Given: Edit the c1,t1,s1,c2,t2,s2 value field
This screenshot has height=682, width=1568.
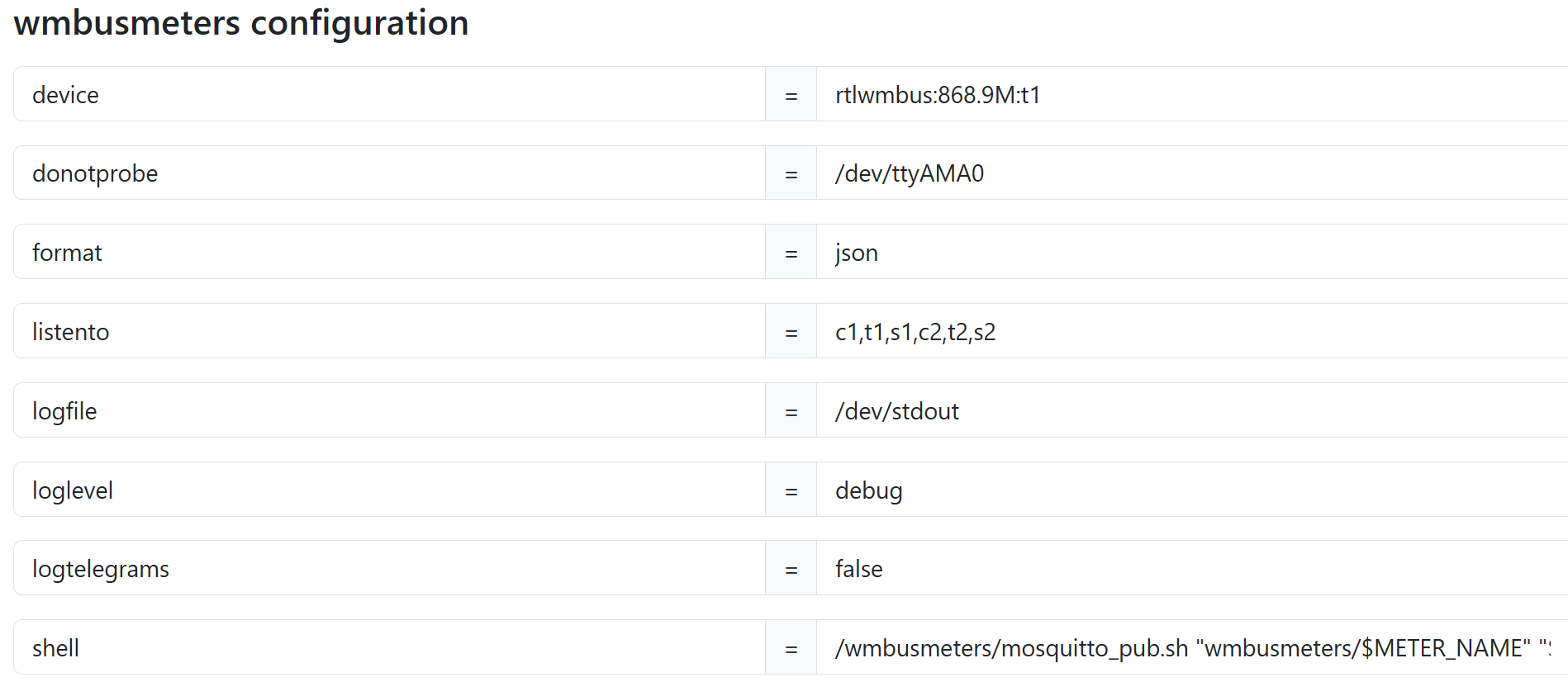Looking at the screenshot, I should pos(1192,331).
